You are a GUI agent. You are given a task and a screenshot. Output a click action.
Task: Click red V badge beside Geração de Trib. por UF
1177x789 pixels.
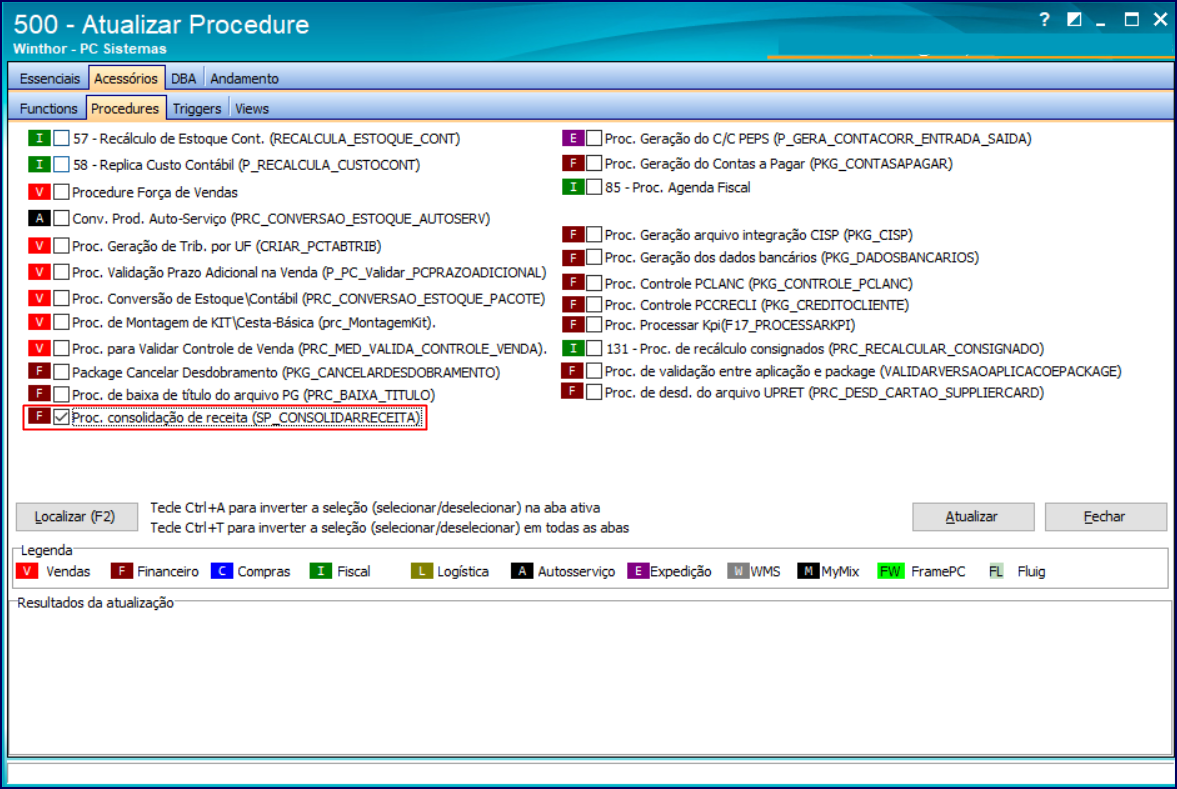coord(39,245)
